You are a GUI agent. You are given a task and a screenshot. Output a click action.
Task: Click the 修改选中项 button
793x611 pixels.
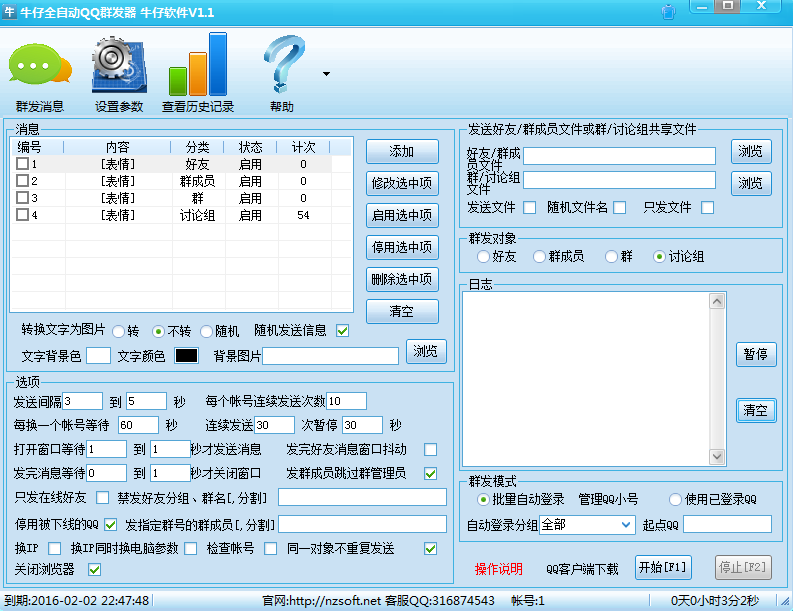[402, 183]
